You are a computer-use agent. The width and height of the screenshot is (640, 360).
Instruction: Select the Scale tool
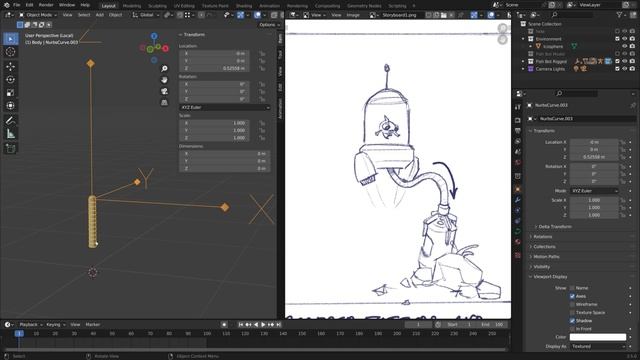pyautogui.click(x=11, y=93)
